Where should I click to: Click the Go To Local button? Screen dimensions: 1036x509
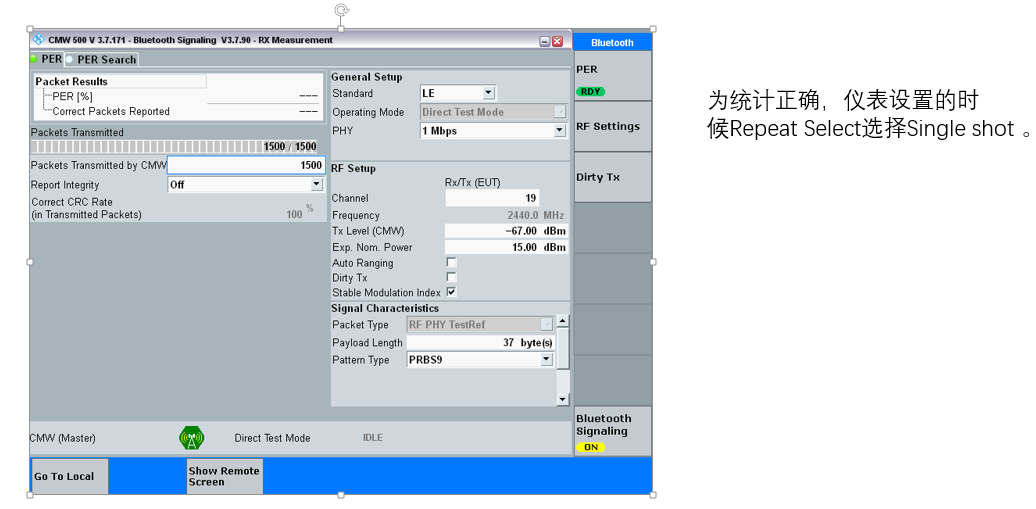(69, 476)
